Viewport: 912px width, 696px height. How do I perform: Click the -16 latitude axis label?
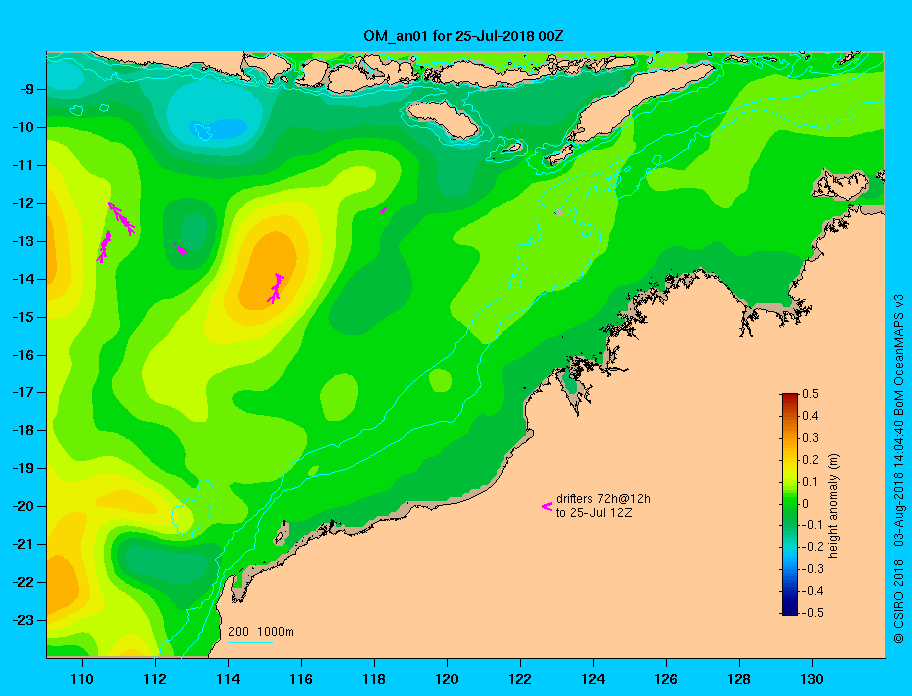(22, 355)
